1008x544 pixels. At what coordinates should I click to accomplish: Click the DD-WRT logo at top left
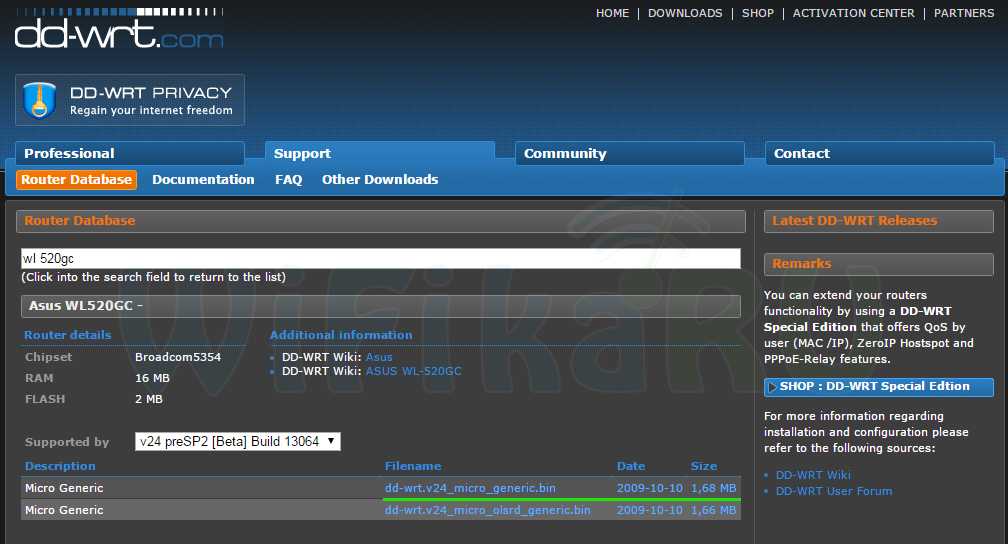[x=118, y=33]
